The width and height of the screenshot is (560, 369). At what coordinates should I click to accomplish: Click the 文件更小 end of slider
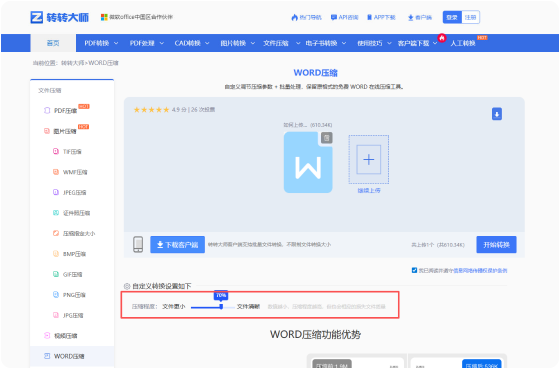[174, 306]
